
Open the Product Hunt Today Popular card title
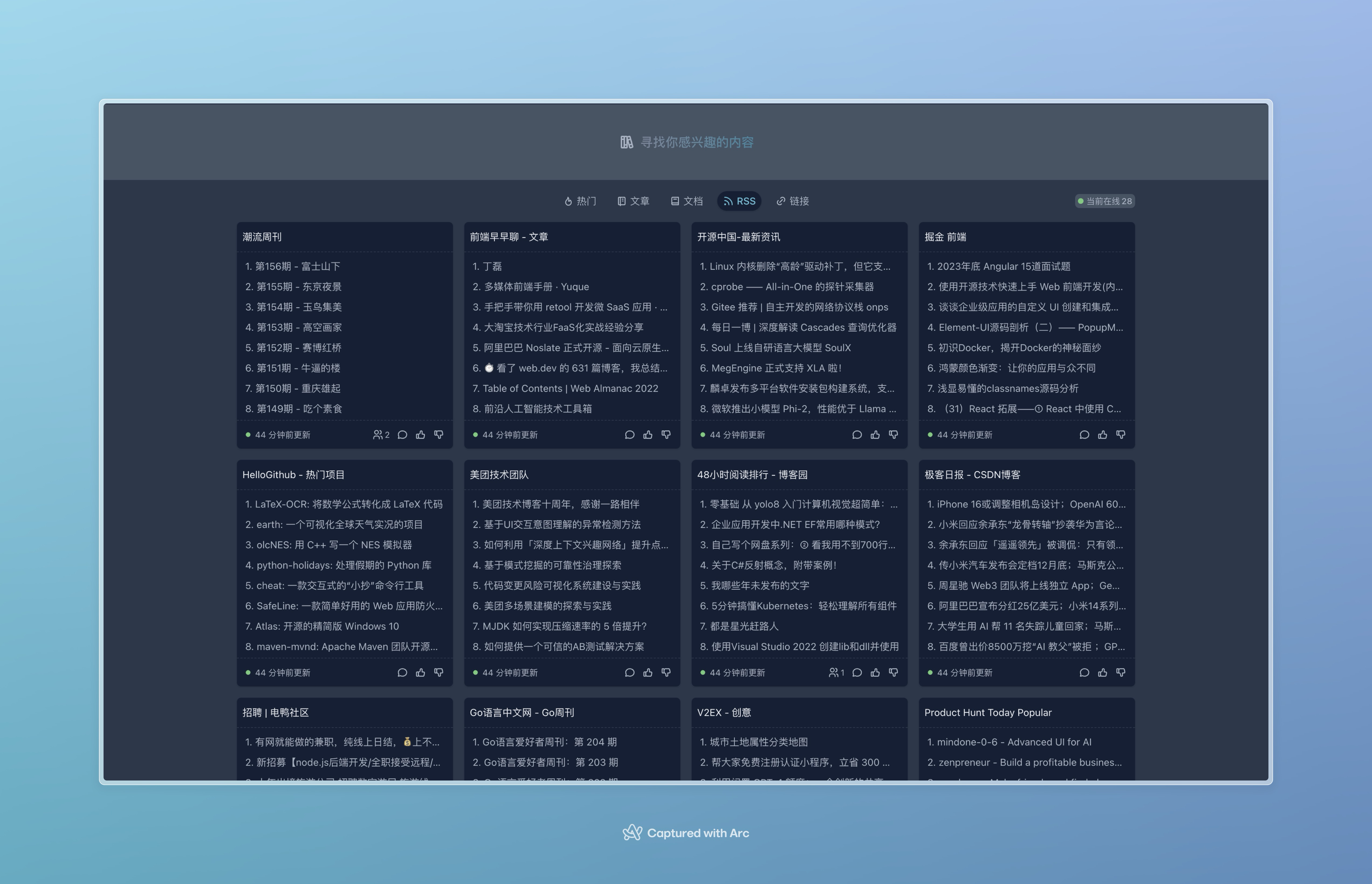click(x=988, y=712)
